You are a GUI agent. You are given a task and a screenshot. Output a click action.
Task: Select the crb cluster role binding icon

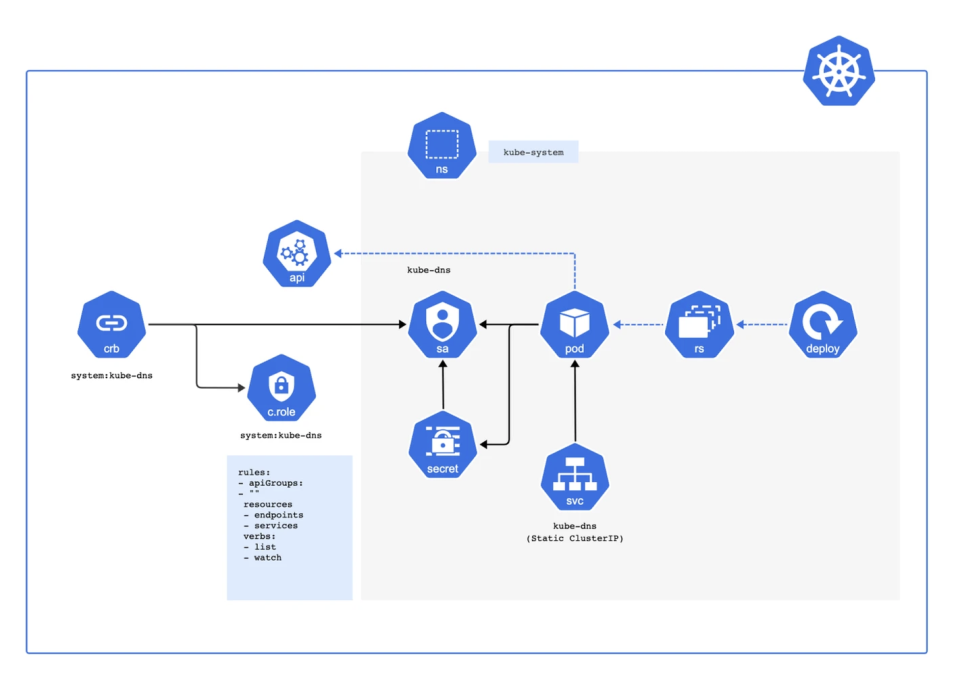[x=110, y=325]
